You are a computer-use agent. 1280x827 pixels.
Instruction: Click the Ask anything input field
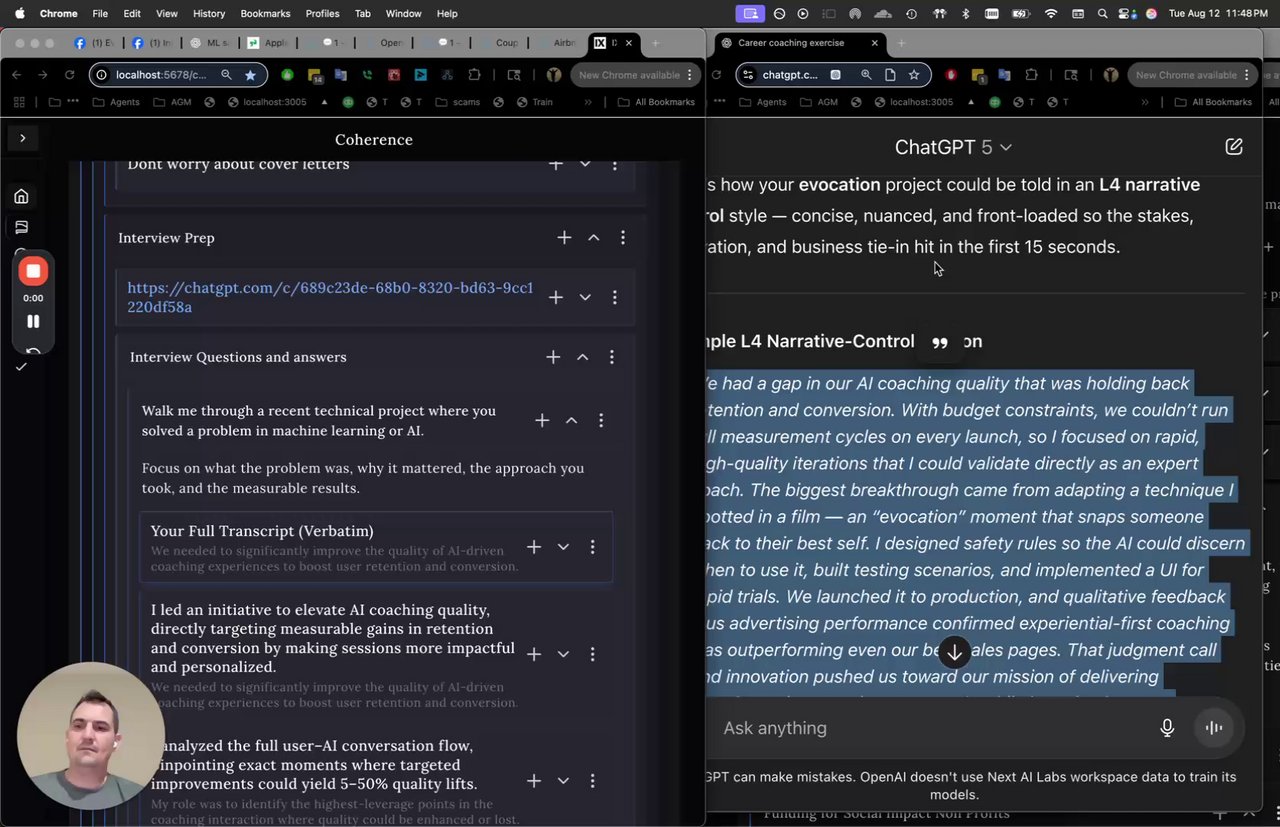coord(930,728)
